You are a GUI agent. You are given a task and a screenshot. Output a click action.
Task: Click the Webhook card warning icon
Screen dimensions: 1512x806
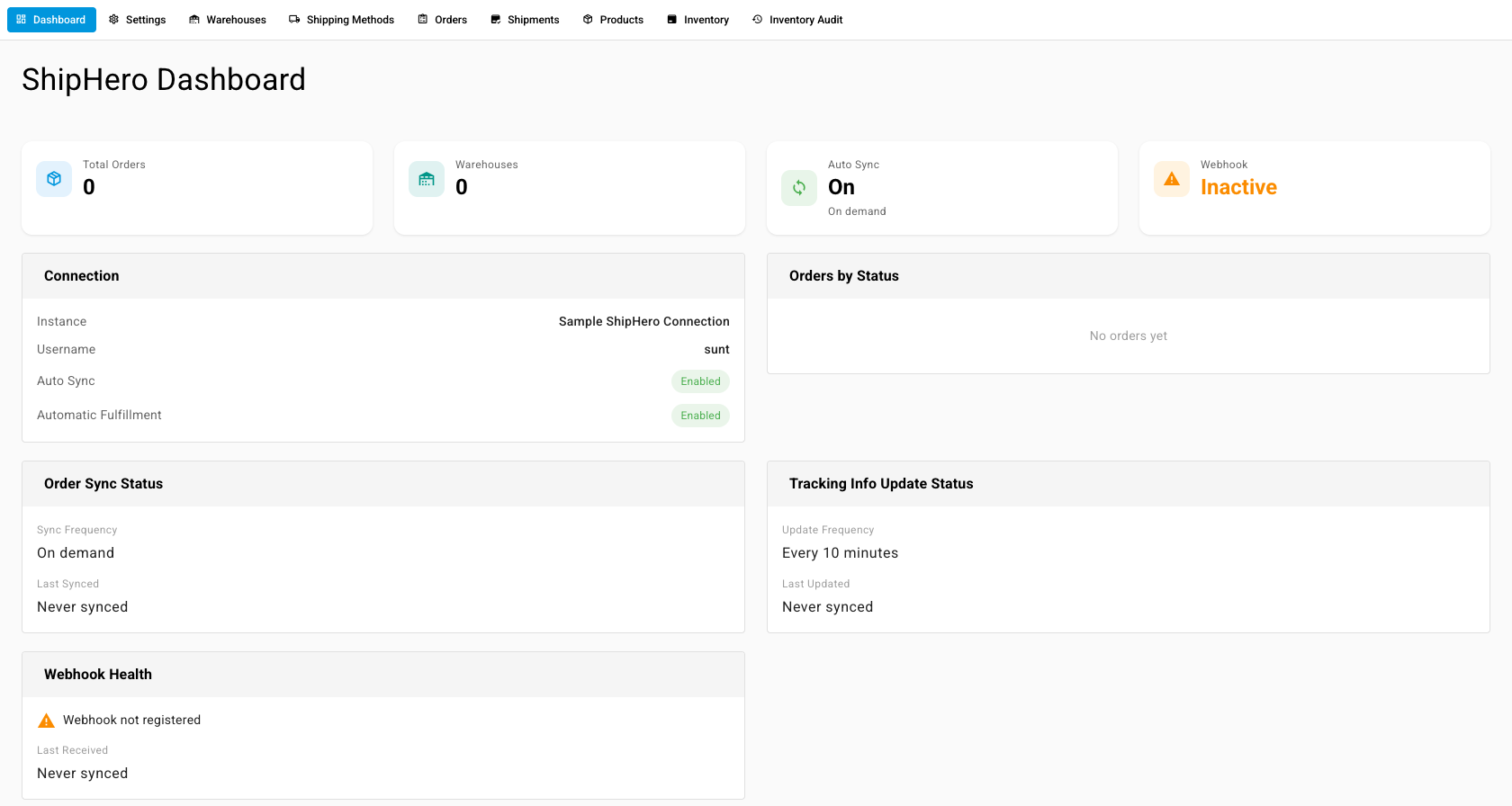click(1172, 179)
